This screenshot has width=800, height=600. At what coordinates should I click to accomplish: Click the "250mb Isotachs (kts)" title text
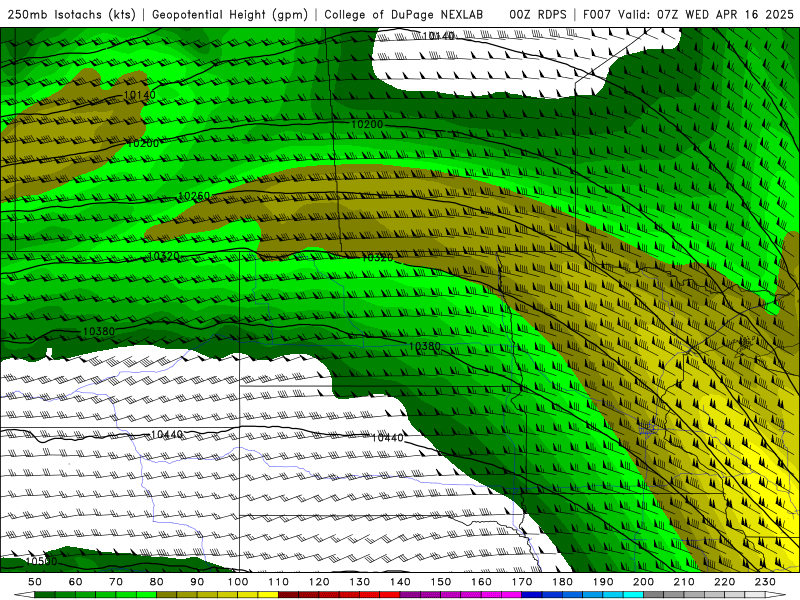[71, 14]
